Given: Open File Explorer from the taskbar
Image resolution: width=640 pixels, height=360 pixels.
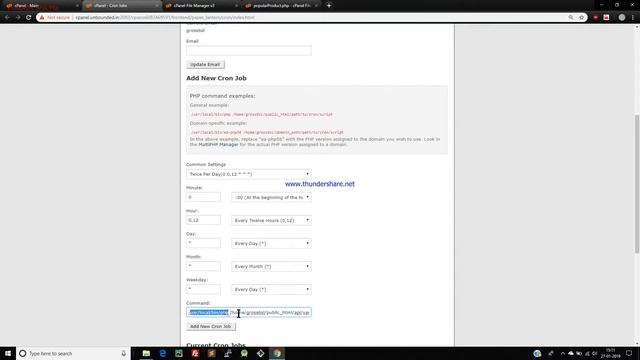Looking at the screenshot, I should (146, 353).
